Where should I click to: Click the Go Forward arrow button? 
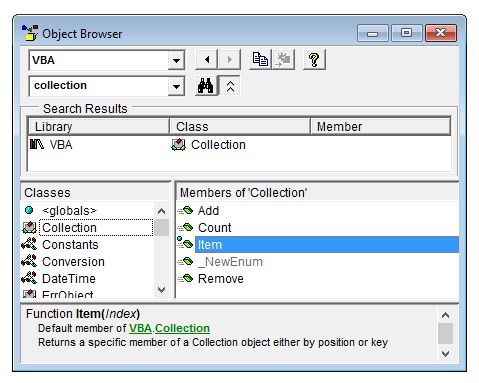pos(229,60)
